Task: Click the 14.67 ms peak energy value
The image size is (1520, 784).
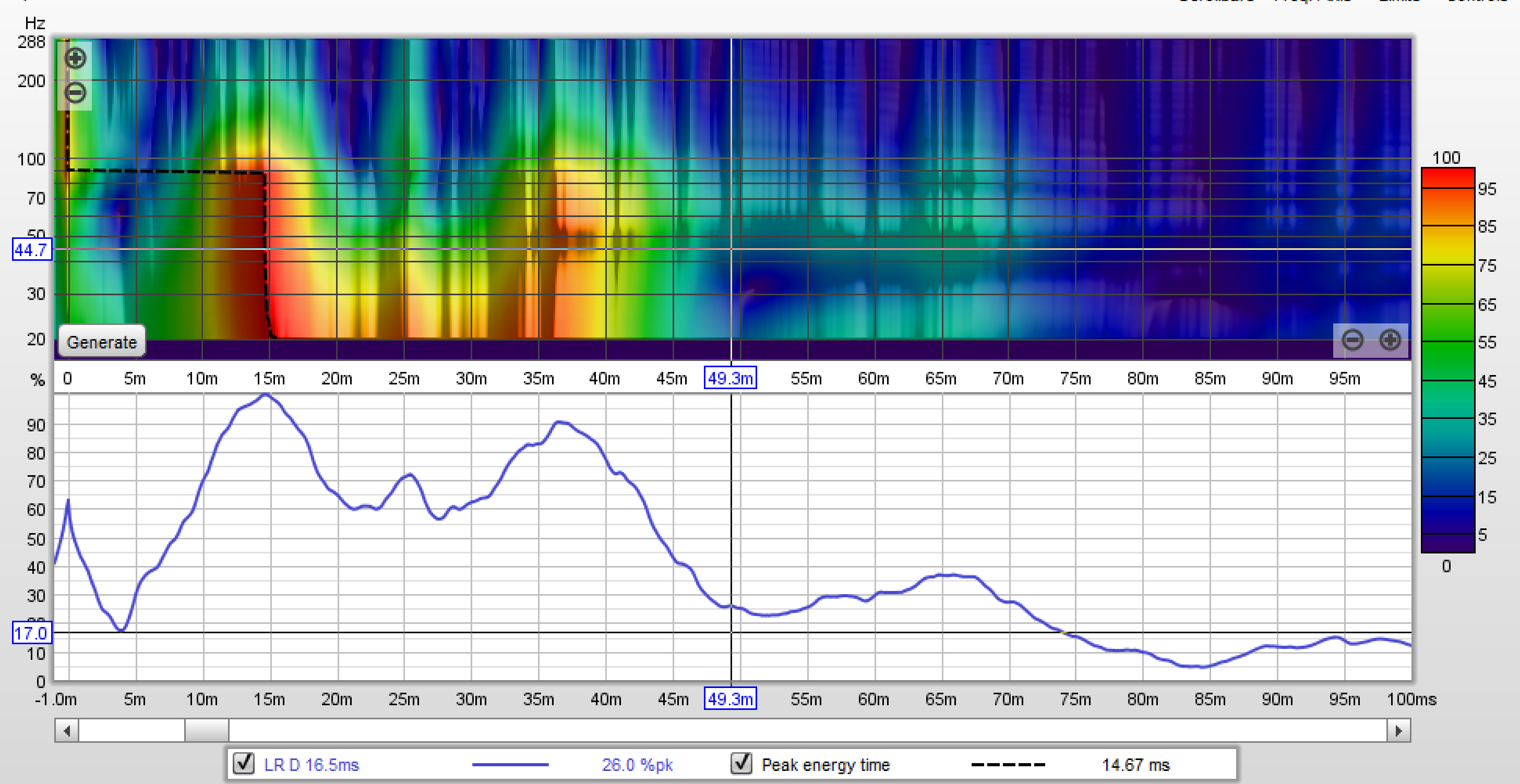Action: pyautogui.click(x=1135, y=765)
